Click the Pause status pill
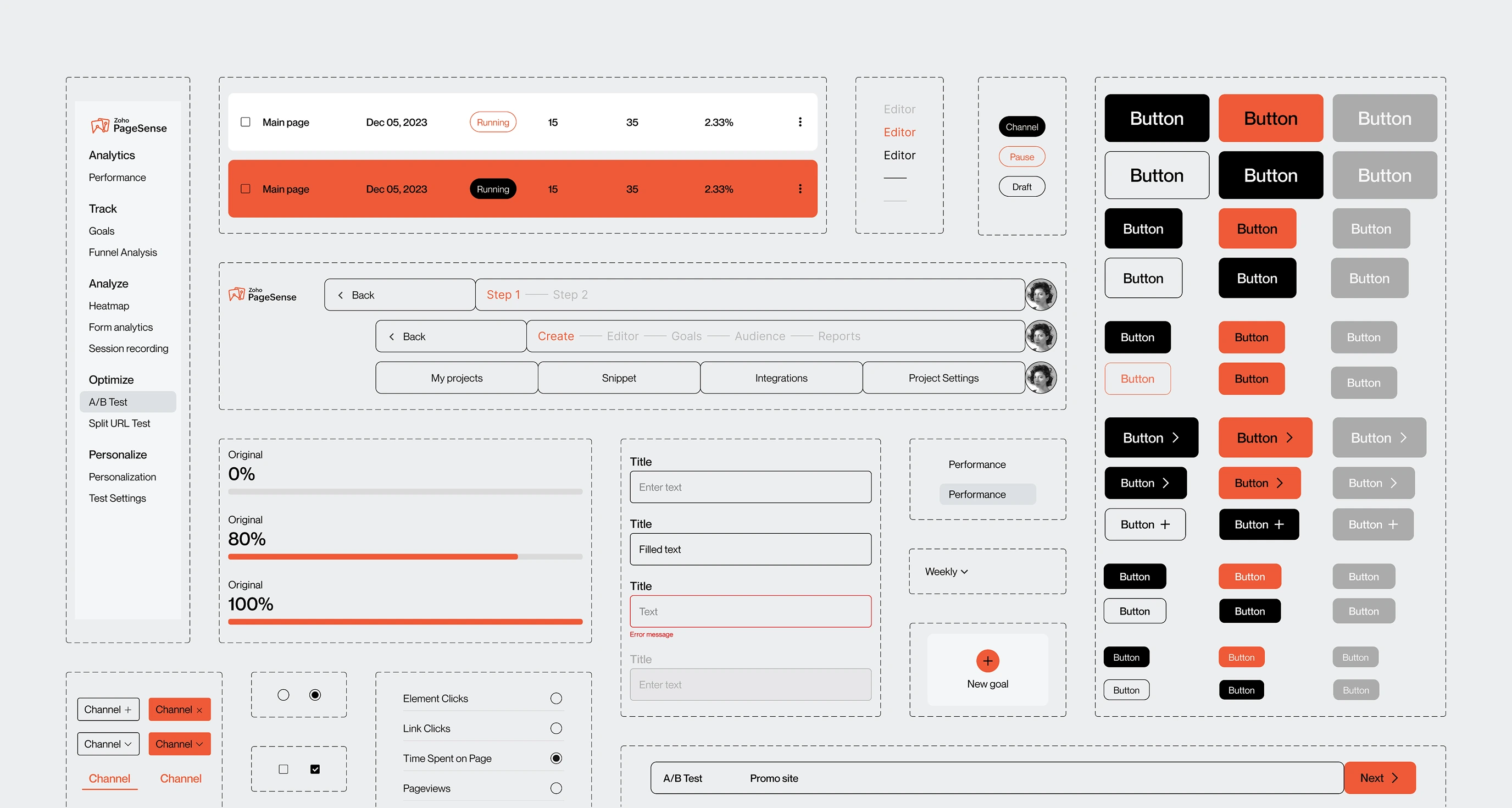Screen dimensions: 1512x808 coord(1022,157)
